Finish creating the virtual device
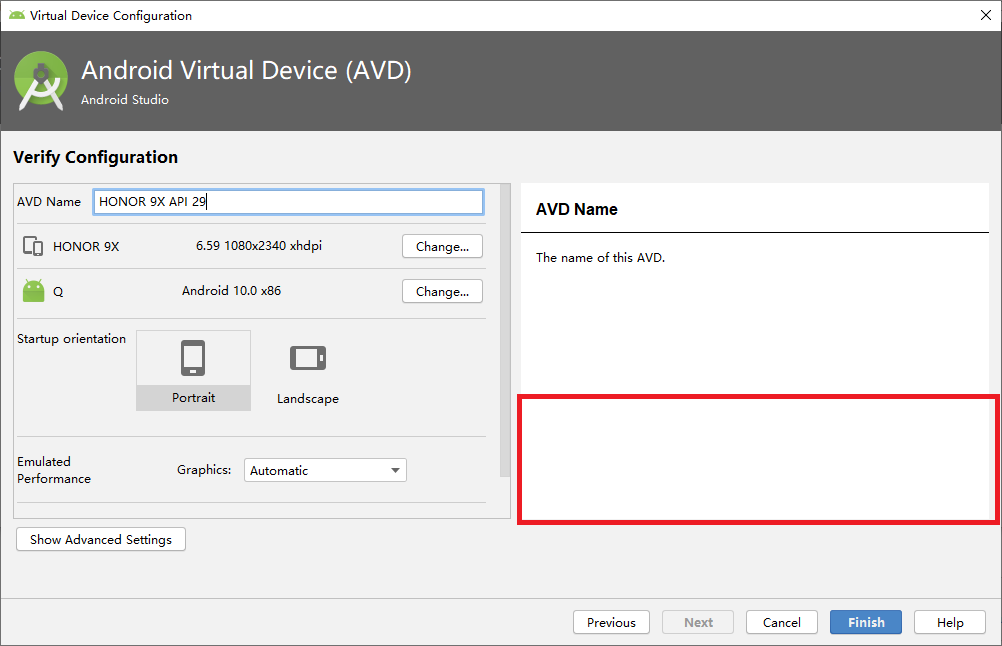The height and width of the screenshot is (646, 1002). pos(866,622)
